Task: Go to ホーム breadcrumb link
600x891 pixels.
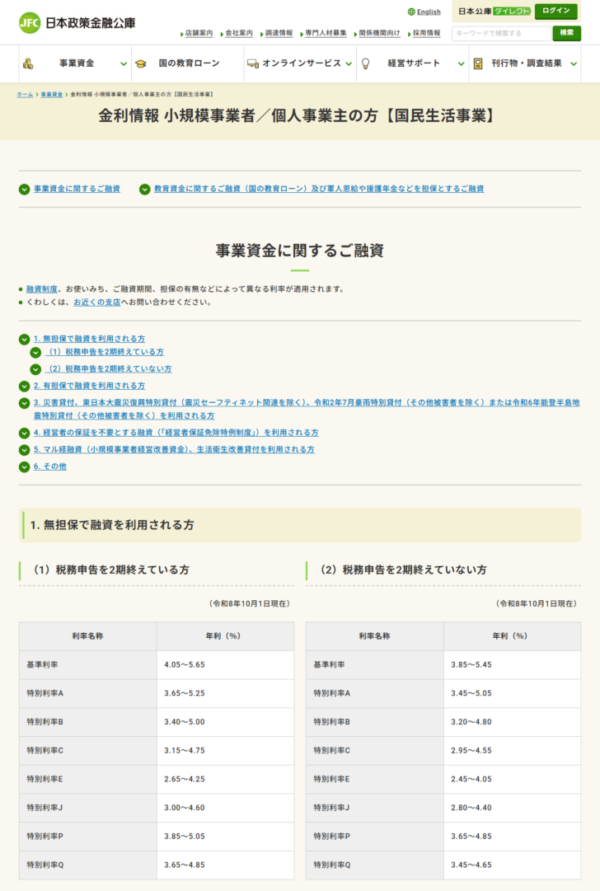Action: 25,94
